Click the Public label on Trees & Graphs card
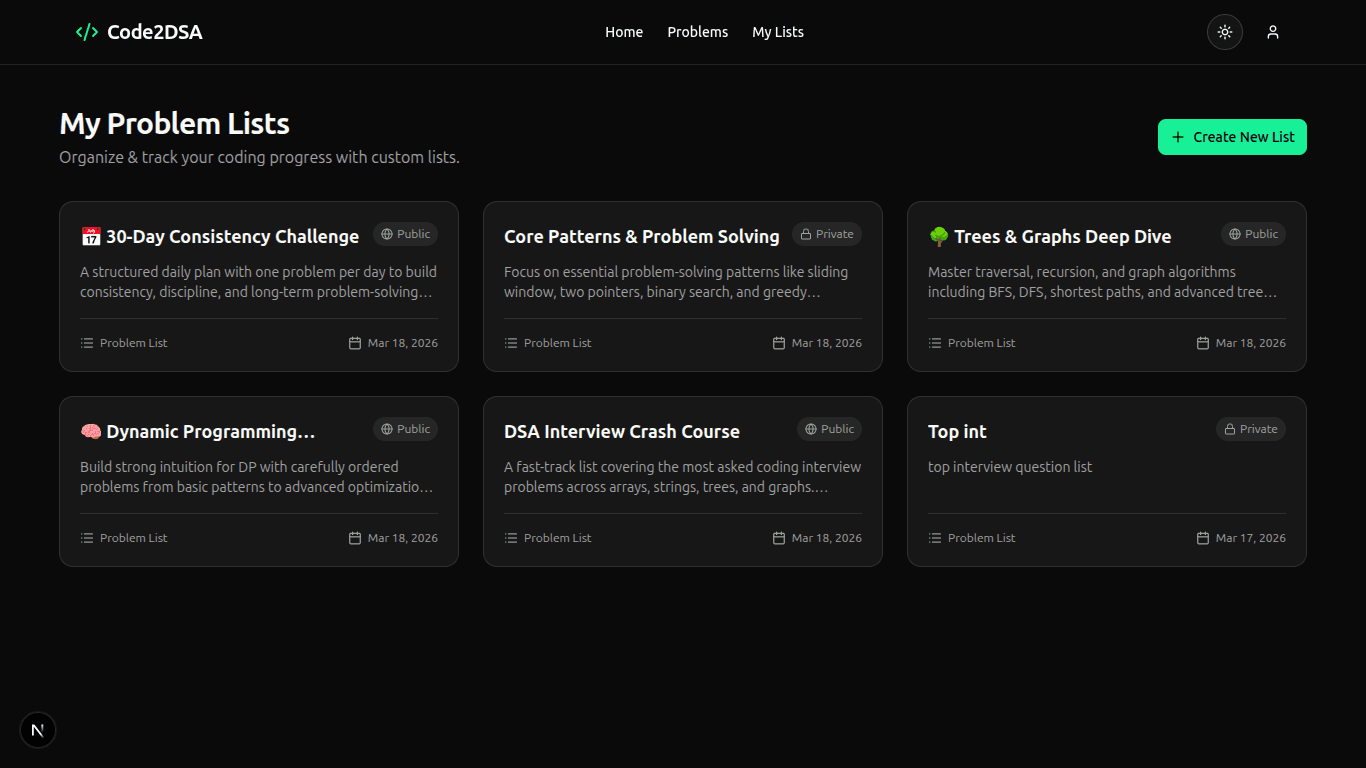 coord(1262,234)
